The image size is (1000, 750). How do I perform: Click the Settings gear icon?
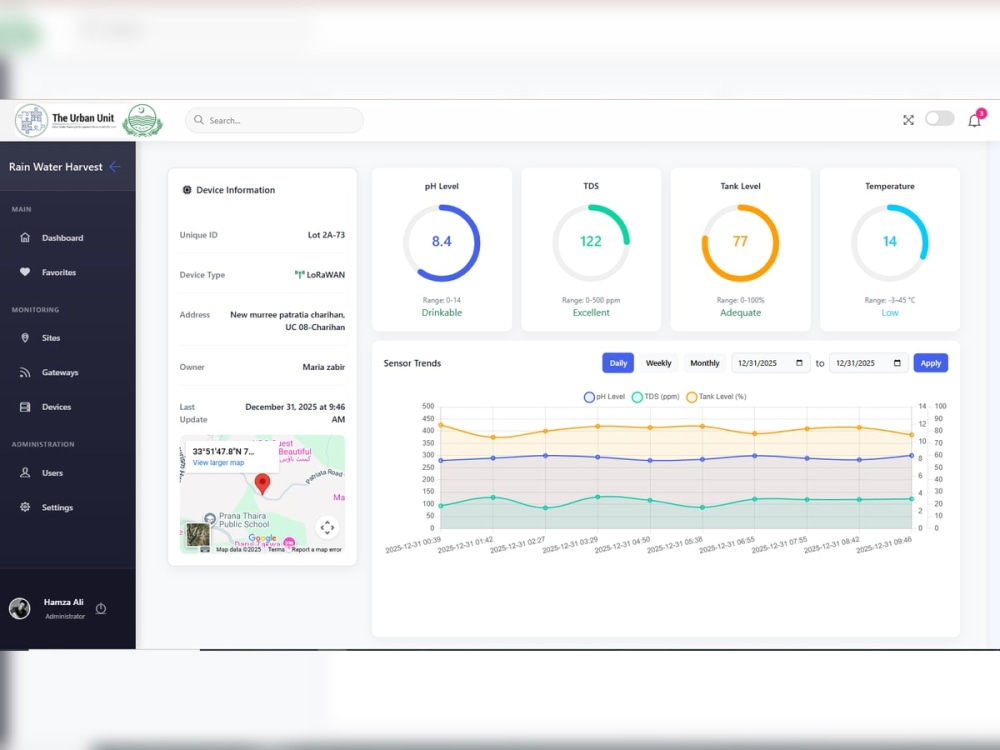tap(25, 507)
